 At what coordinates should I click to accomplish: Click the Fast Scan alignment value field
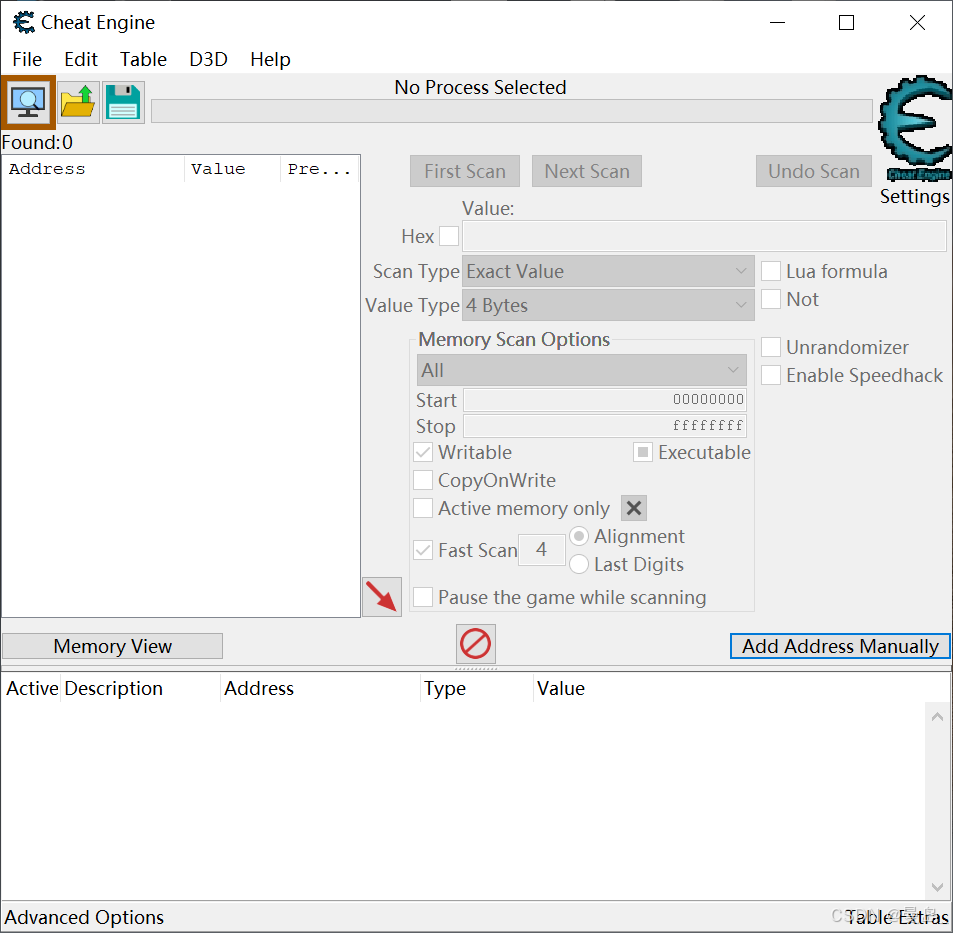click(542, 550)
